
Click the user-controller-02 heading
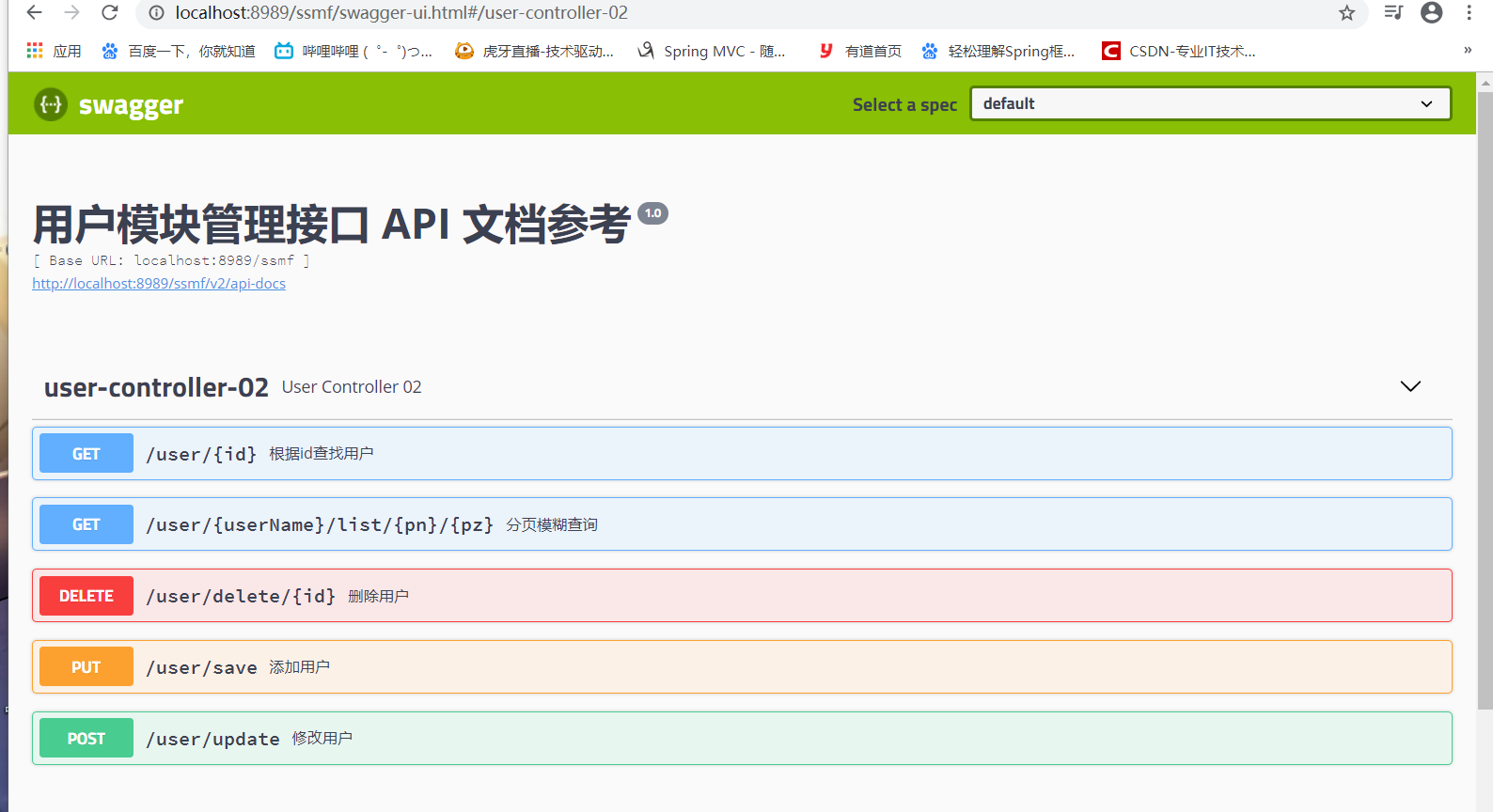(156, 387)
